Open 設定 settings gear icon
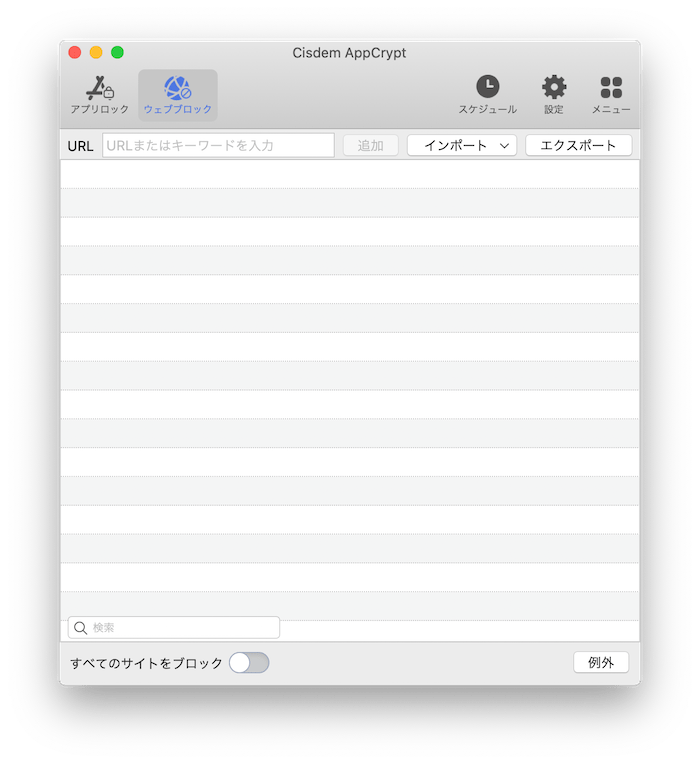700x764 pixels. (554, 87)
